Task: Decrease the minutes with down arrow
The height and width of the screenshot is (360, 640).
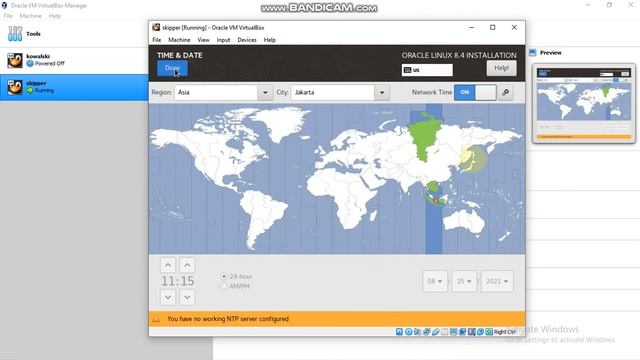Action: (x=187, y=297)
